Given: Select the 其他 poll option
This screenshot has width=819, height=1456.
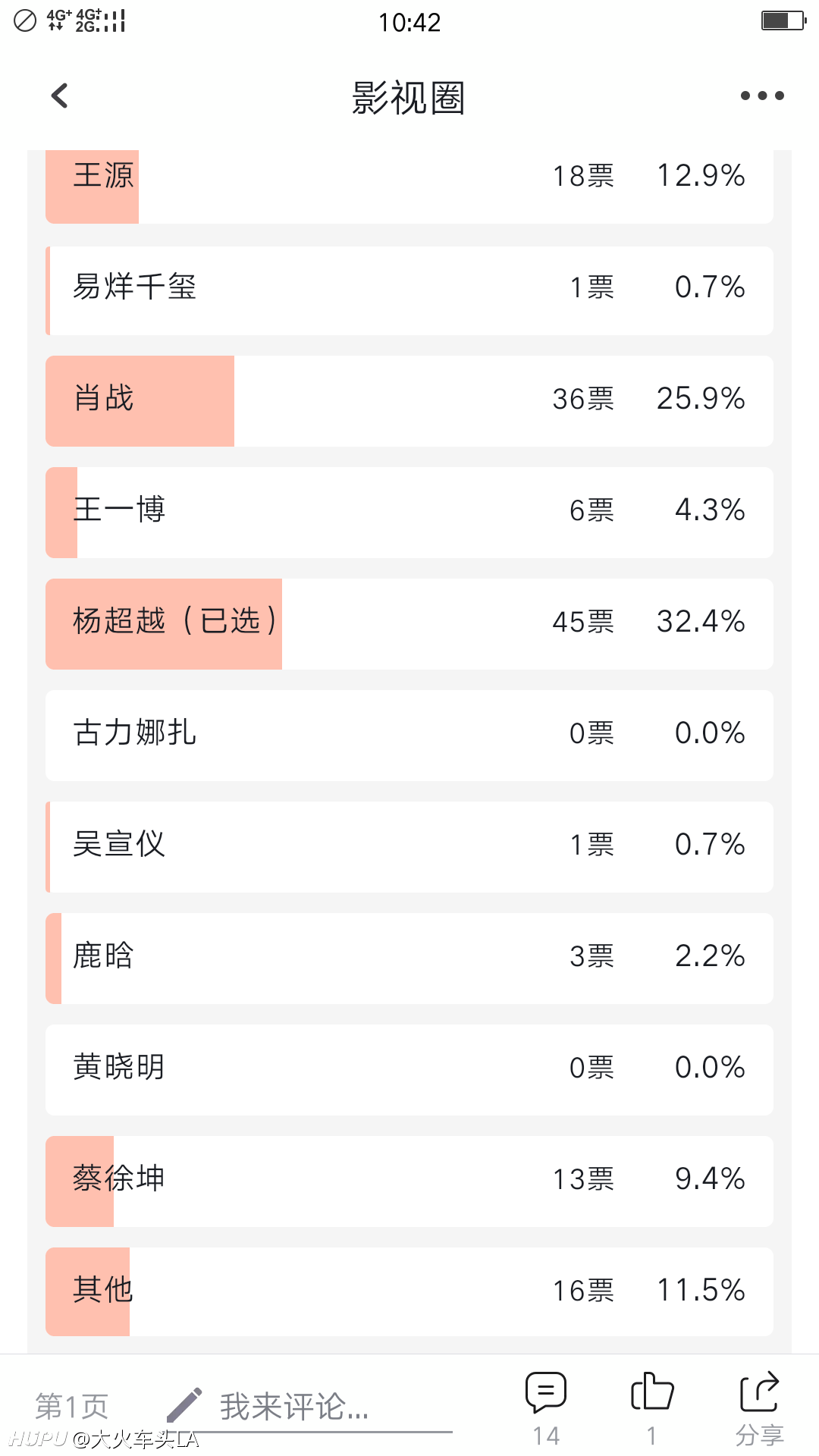Looking at the screenshot, I should pos(409,1291).
